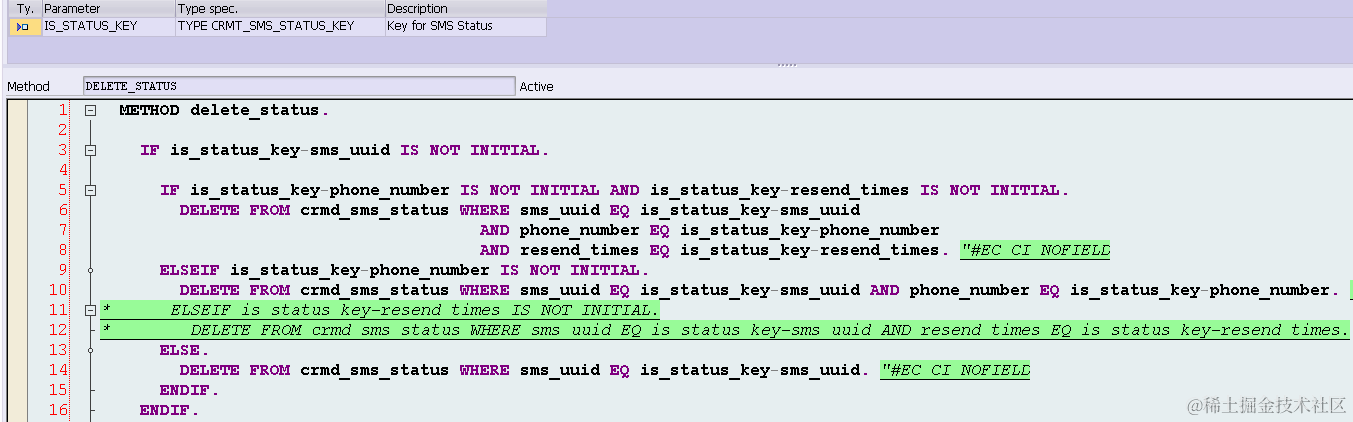Click the importing parameter icon beside IS_STATUS_KEY
This screenshot has width=1353, height=422.
23,26
